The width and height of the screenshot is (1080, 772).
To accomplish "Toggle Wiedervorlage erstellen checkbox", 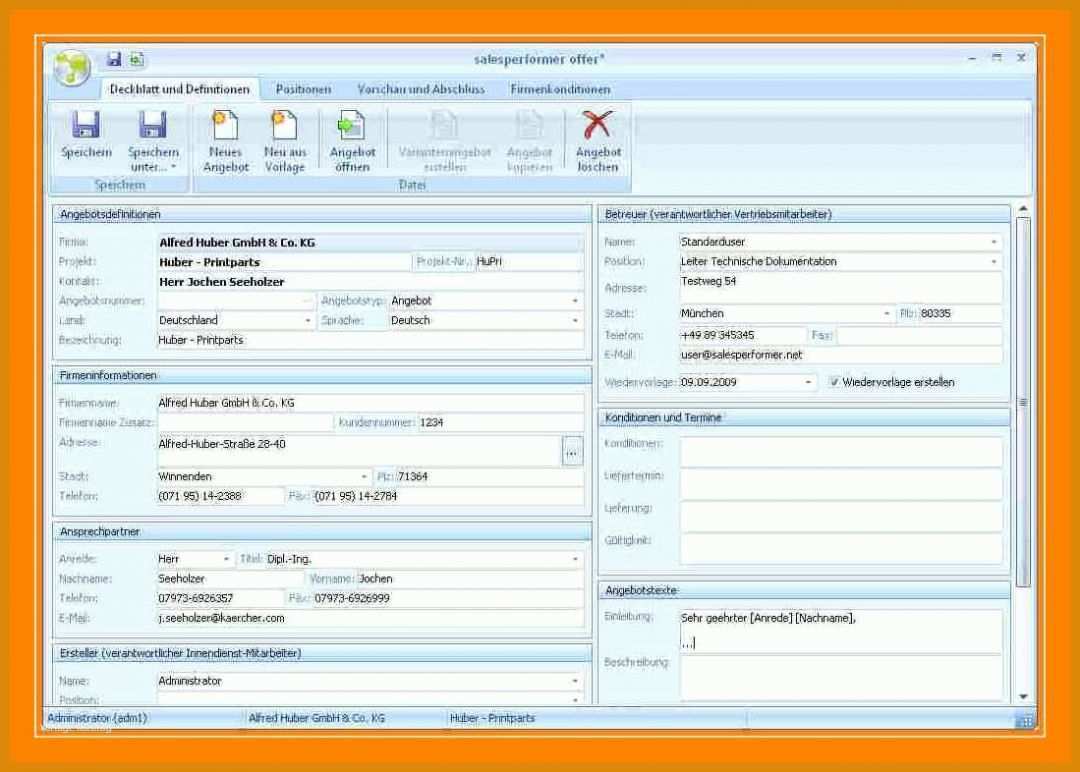I will [x=833, y=382].
